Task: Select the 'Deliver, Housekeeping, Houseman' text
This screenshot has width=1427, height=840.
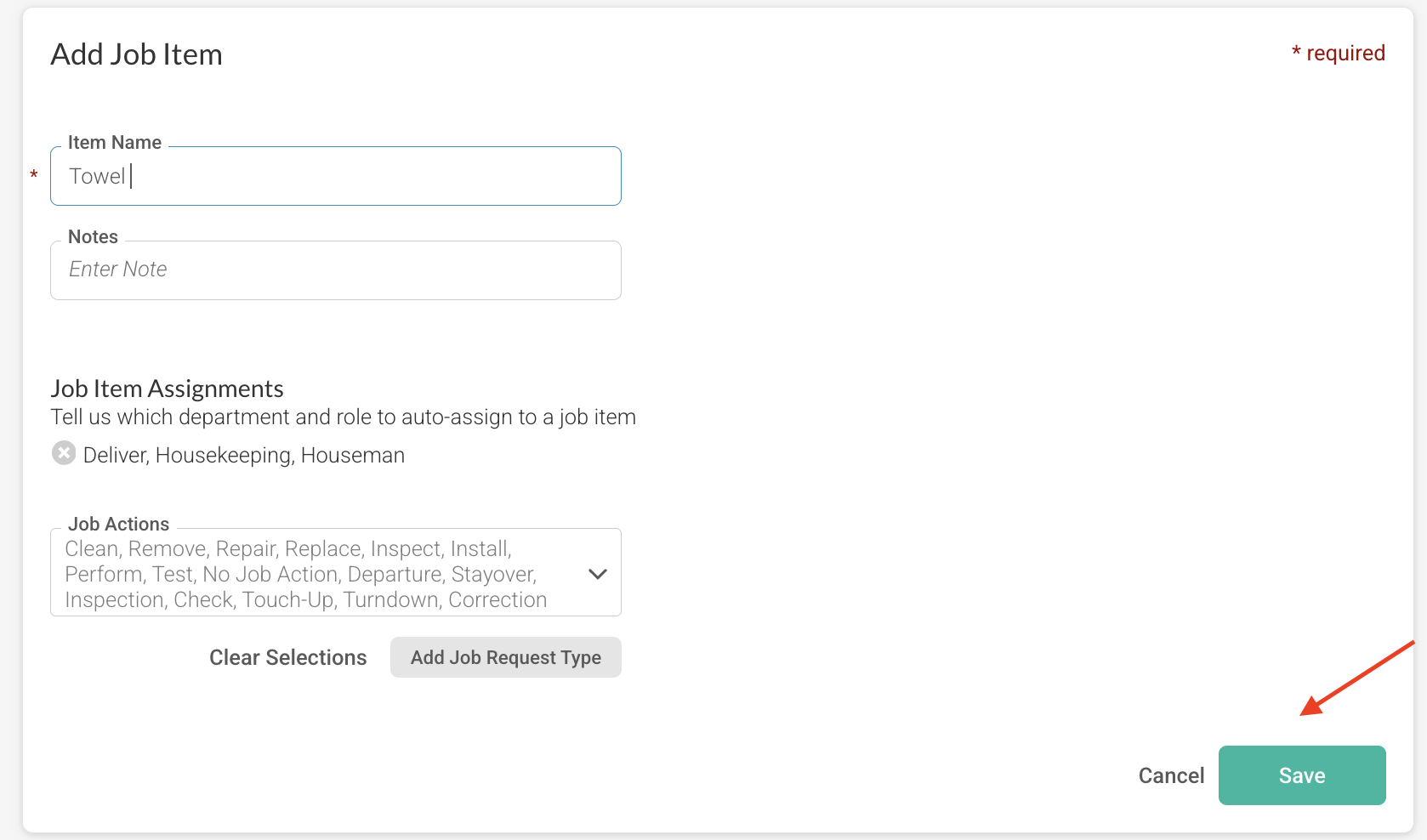Action: [x=244, y=456]
